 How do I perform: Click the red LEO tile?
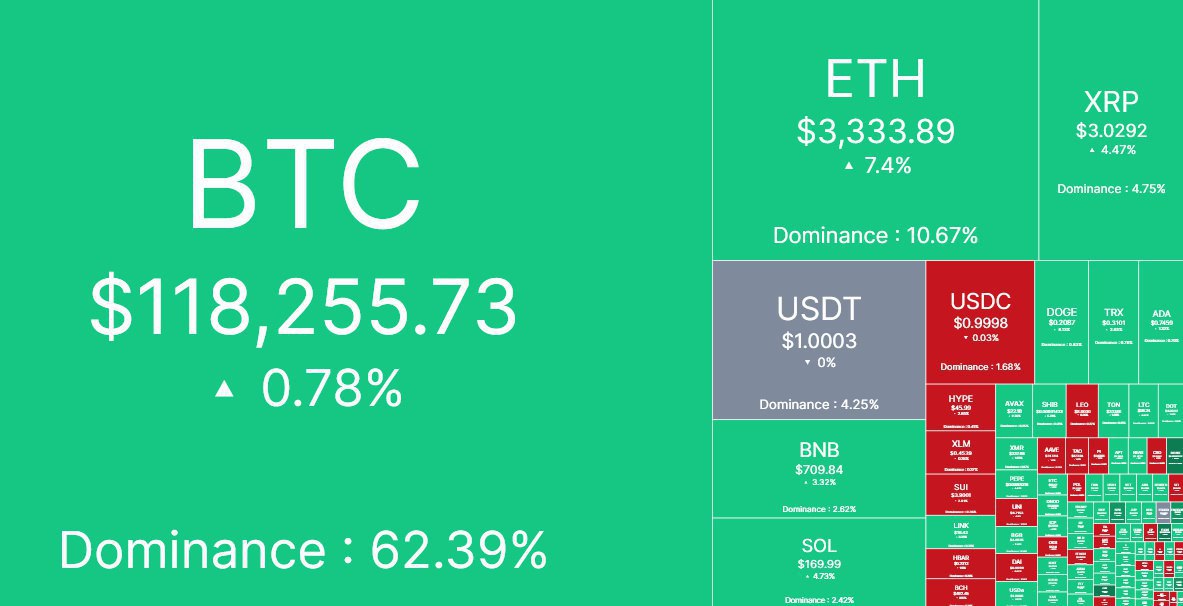click(x=1082, y=411)
